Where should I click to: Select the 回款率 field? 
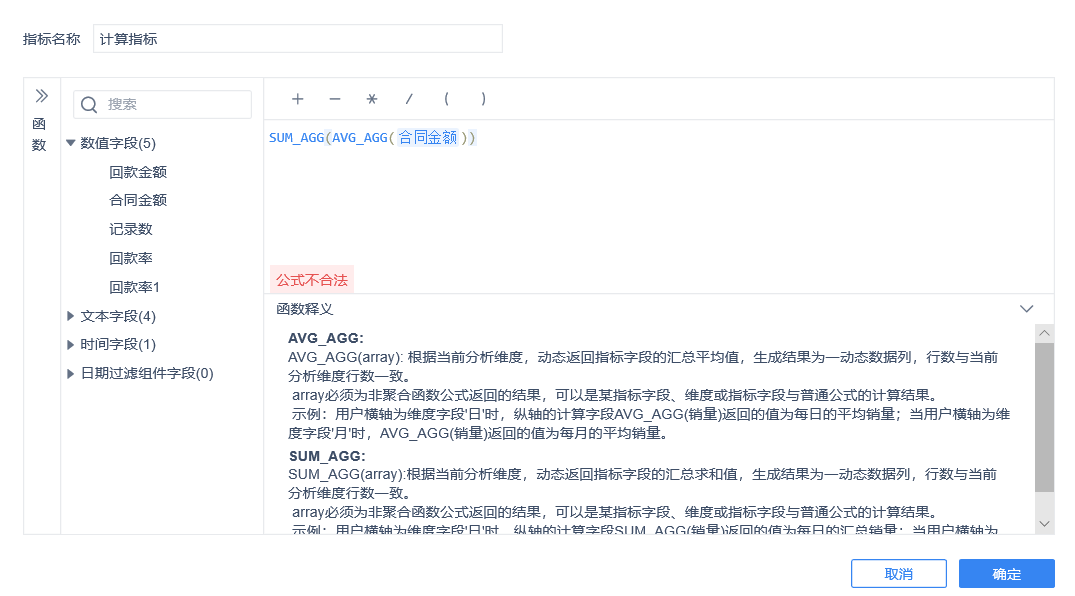coord(130,258)
